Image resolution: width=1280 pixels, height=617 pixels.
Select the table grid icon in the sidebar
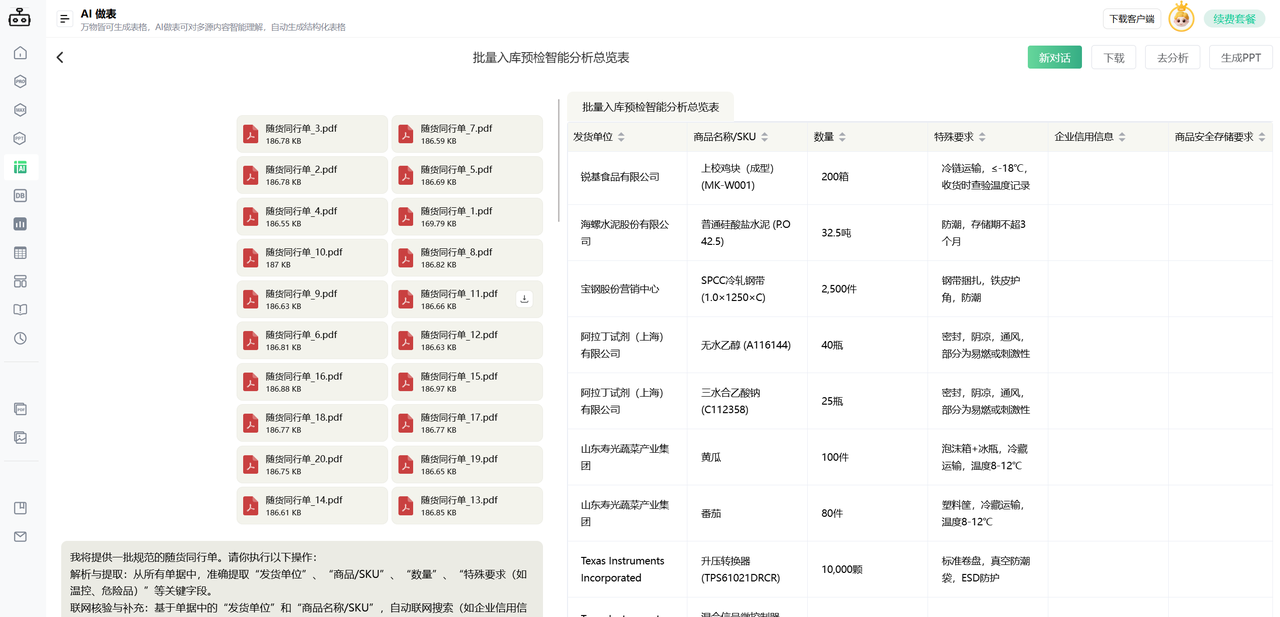pyautogui.click(x=20, y=253)
